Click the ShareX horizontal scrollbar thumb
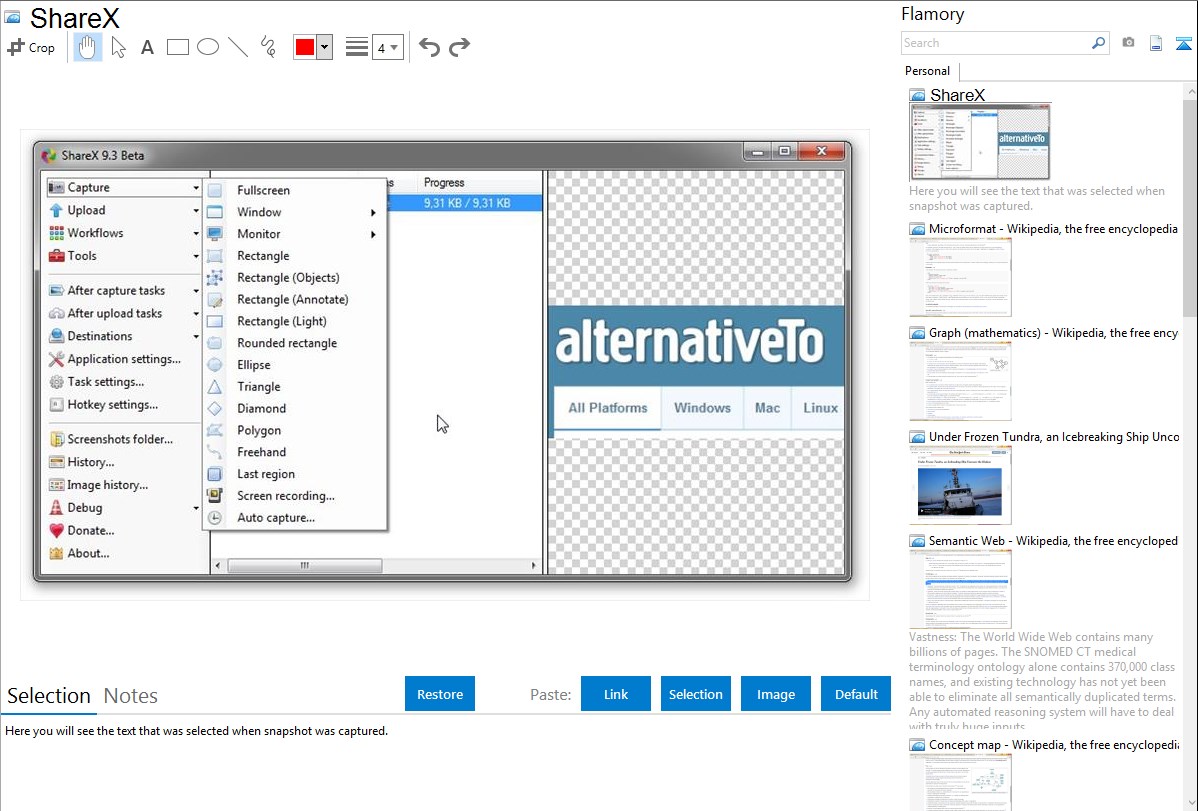The height and width of the screenshot is (811, 1198). [x=305, y=566]
